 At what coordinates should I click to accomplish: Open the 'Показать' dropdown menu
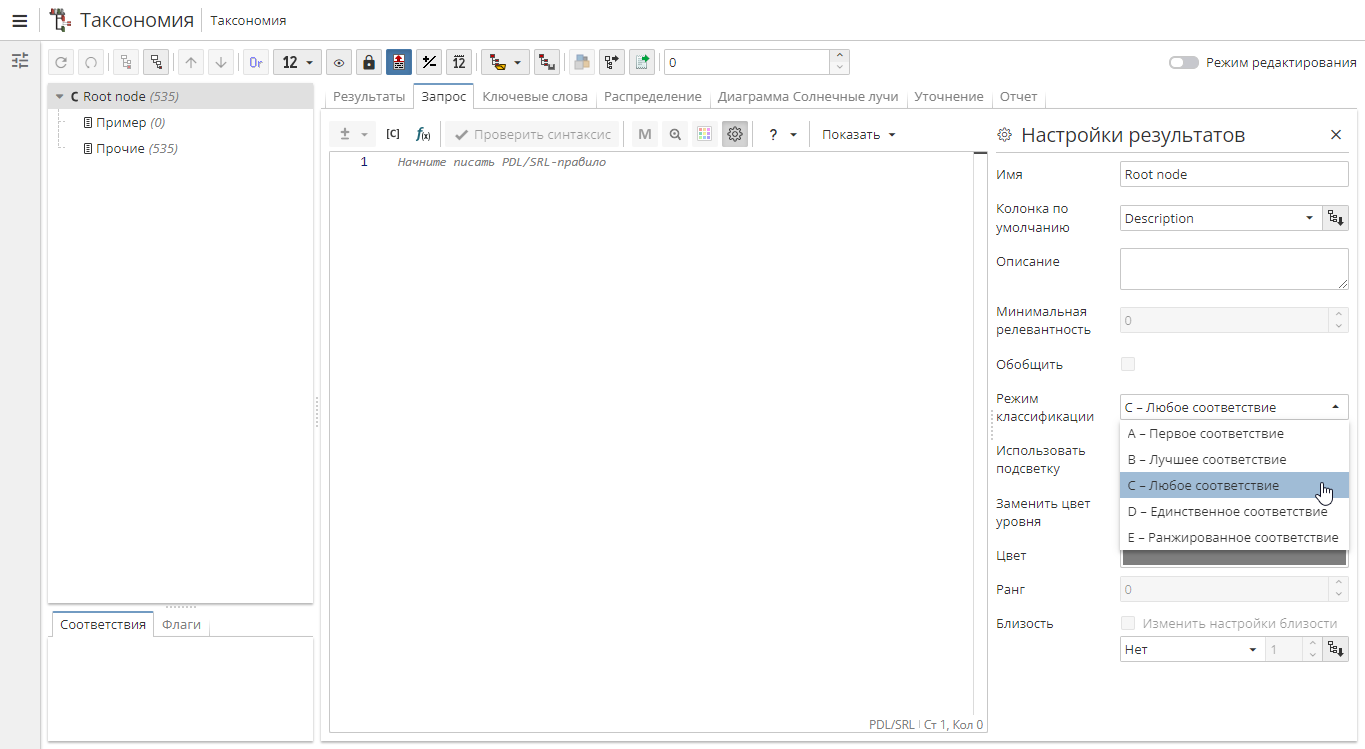click(859, 134)
